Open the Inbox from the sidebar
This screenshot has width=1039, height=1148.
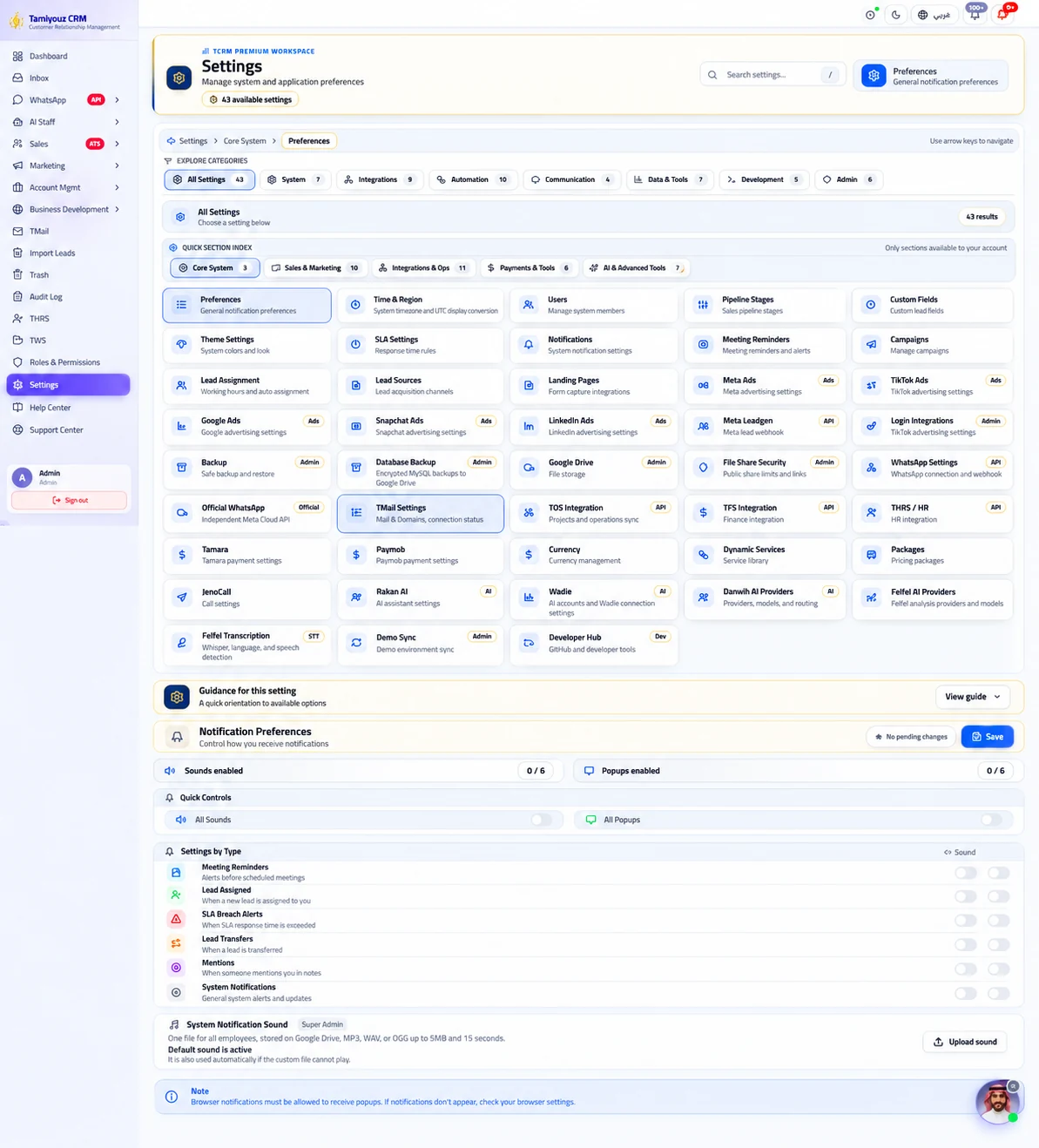click(39, 78)
